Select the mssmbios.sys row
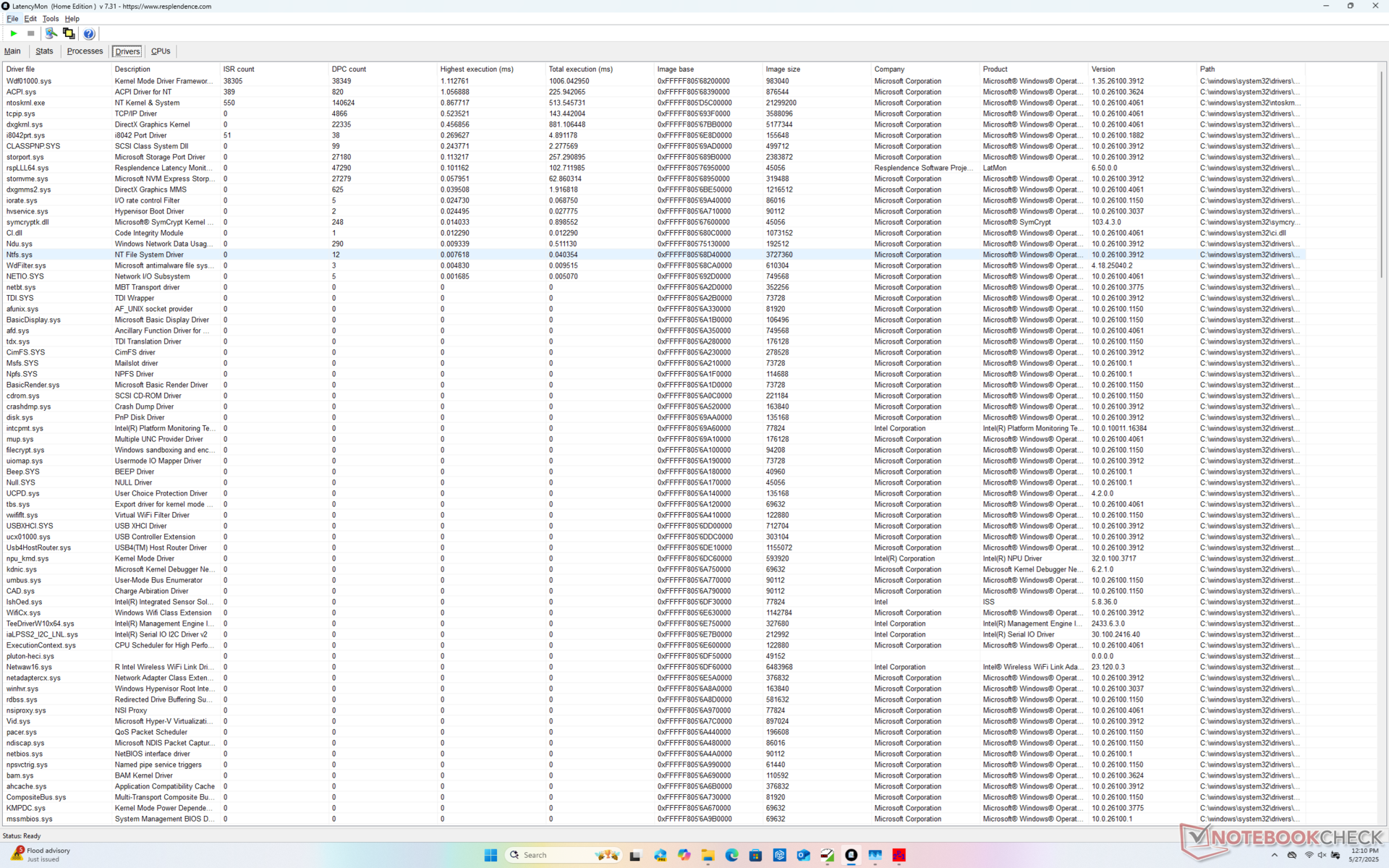This screenshot has width=1389, height=868. coord(654,819)
